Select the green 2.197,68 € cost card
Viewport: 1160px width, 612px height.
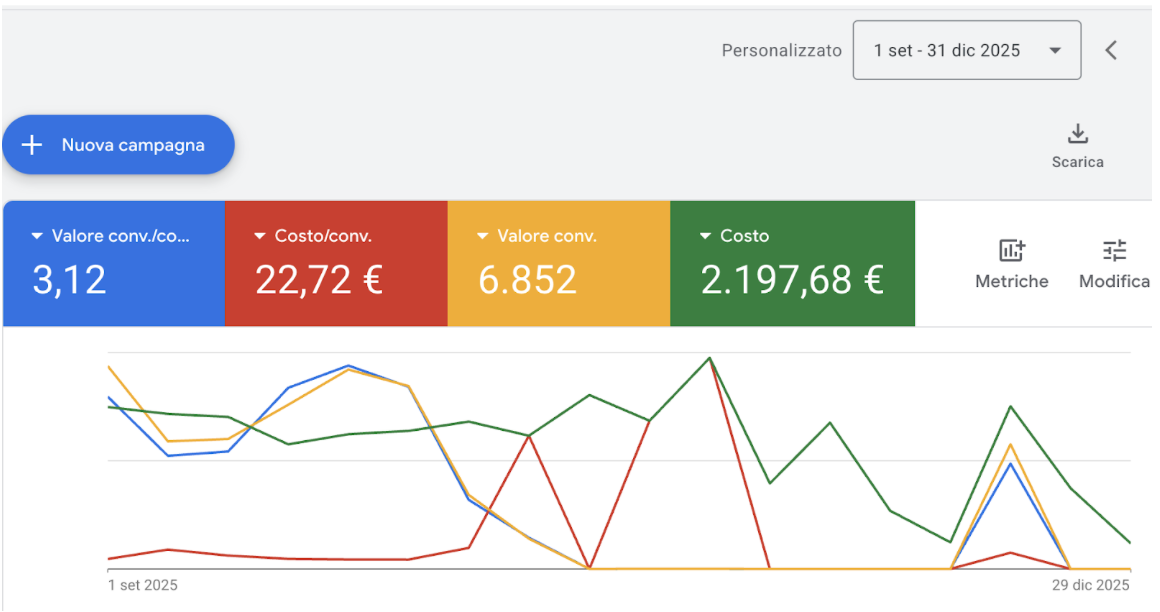point(792,263)
